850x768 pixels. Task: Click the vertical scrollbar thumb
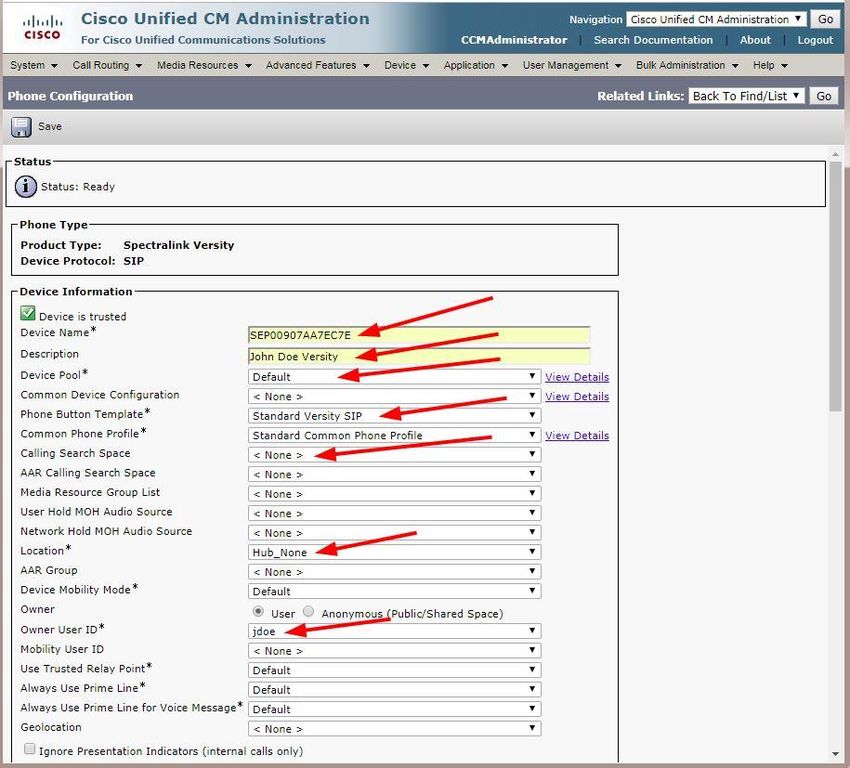pos(835,286)
